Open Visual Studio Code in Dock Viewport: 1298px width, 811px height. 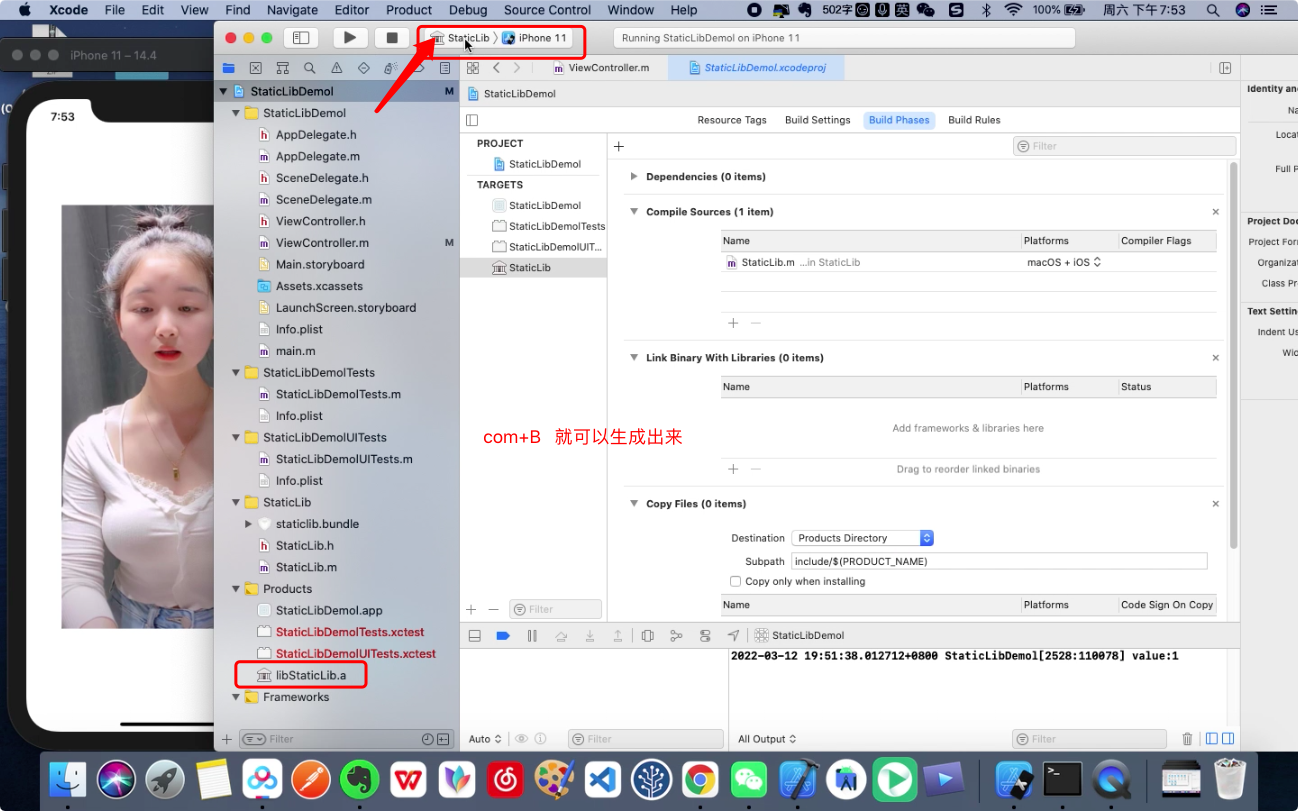[x=605, y=778]
